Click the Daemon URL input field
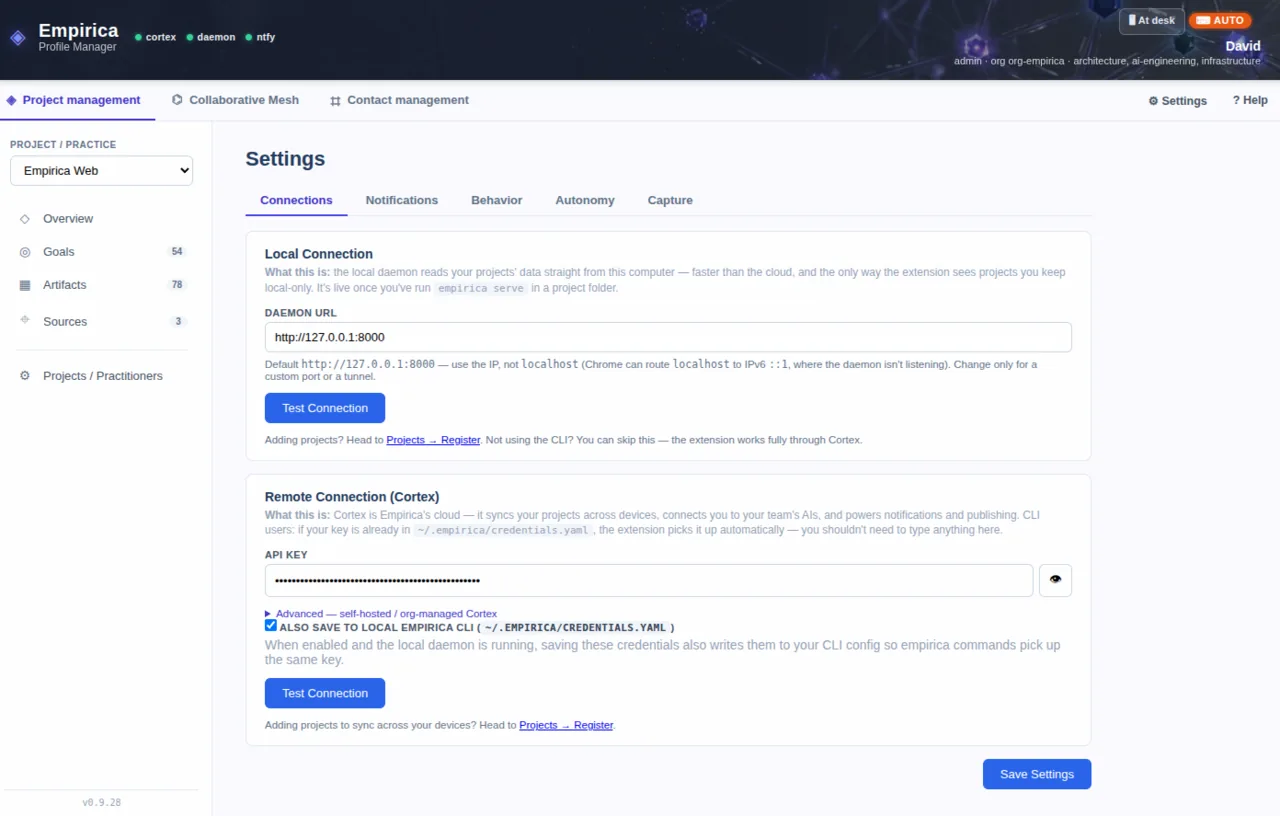Screen dimensions: 1280x816 click(668, 337)
